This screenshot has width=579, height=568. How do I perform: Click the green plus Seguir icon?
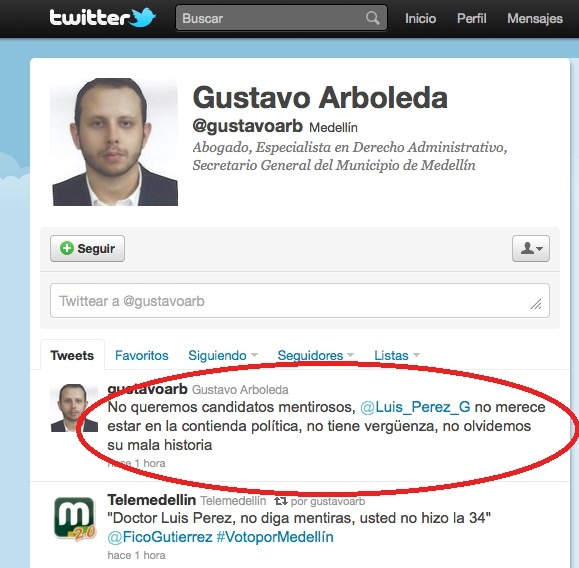(x=67, y=248)
